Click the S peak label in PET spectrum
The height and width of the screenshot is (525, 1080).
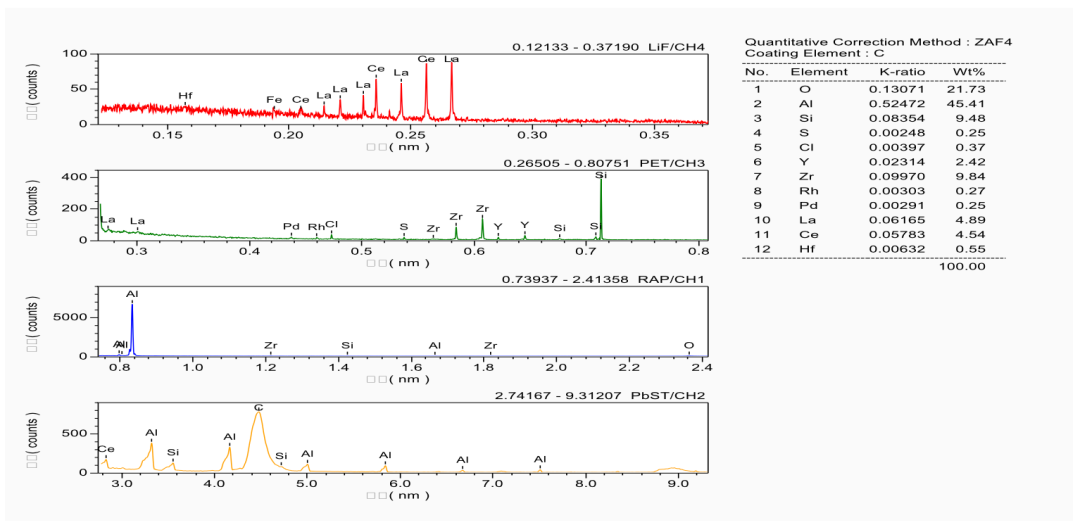(404, 226)
